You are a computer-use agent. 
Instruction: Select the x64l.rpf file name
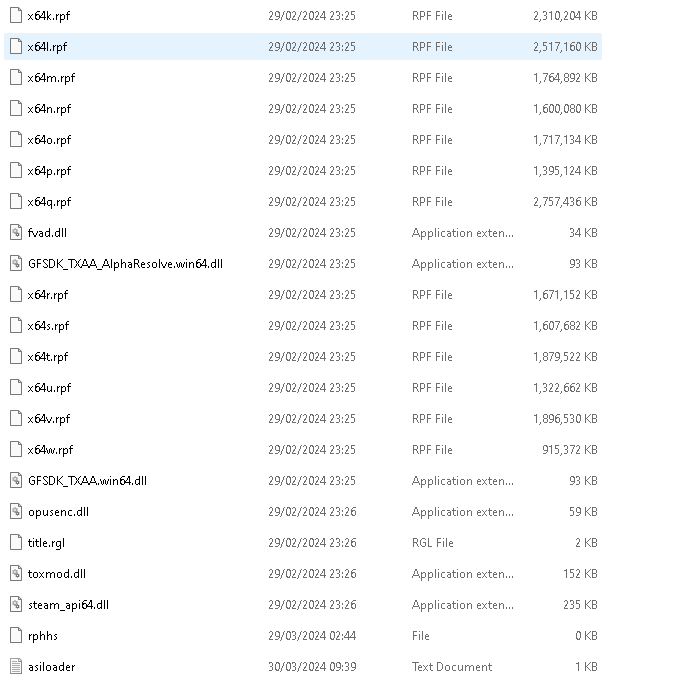pos(47,47)
